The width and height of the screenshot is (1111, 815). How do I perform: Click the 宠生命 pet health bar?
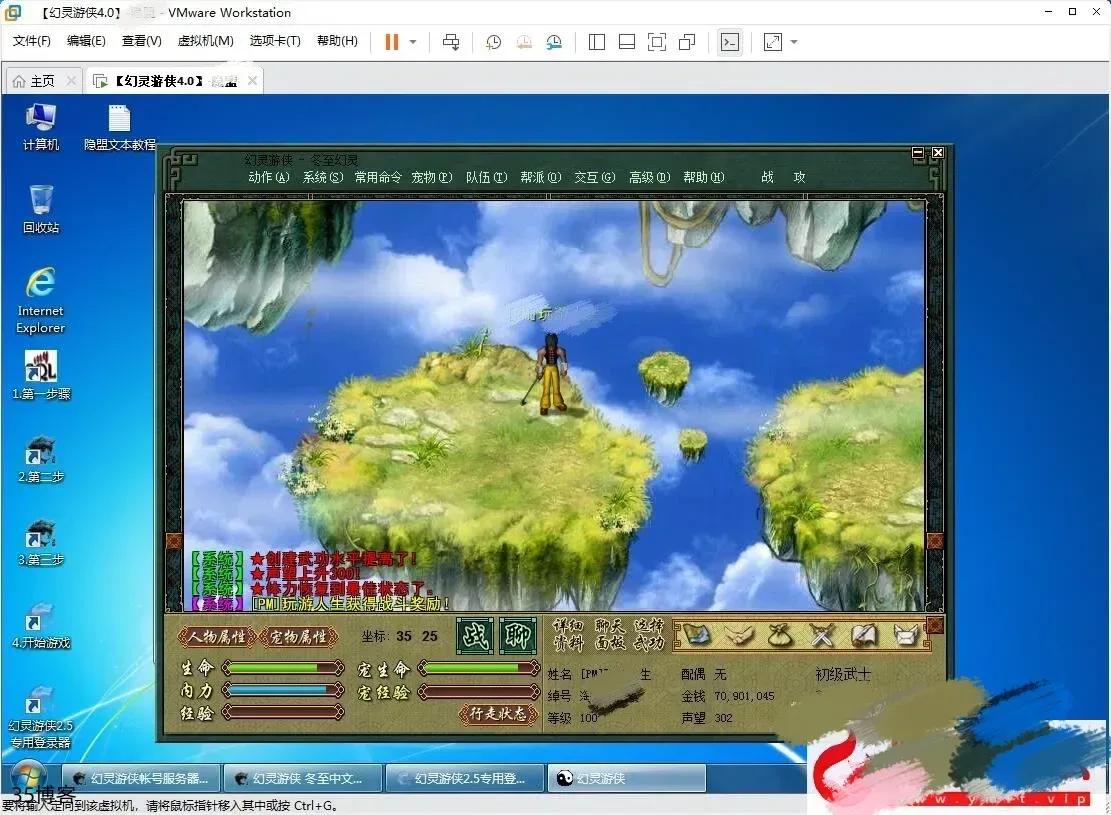click(480, 668)
